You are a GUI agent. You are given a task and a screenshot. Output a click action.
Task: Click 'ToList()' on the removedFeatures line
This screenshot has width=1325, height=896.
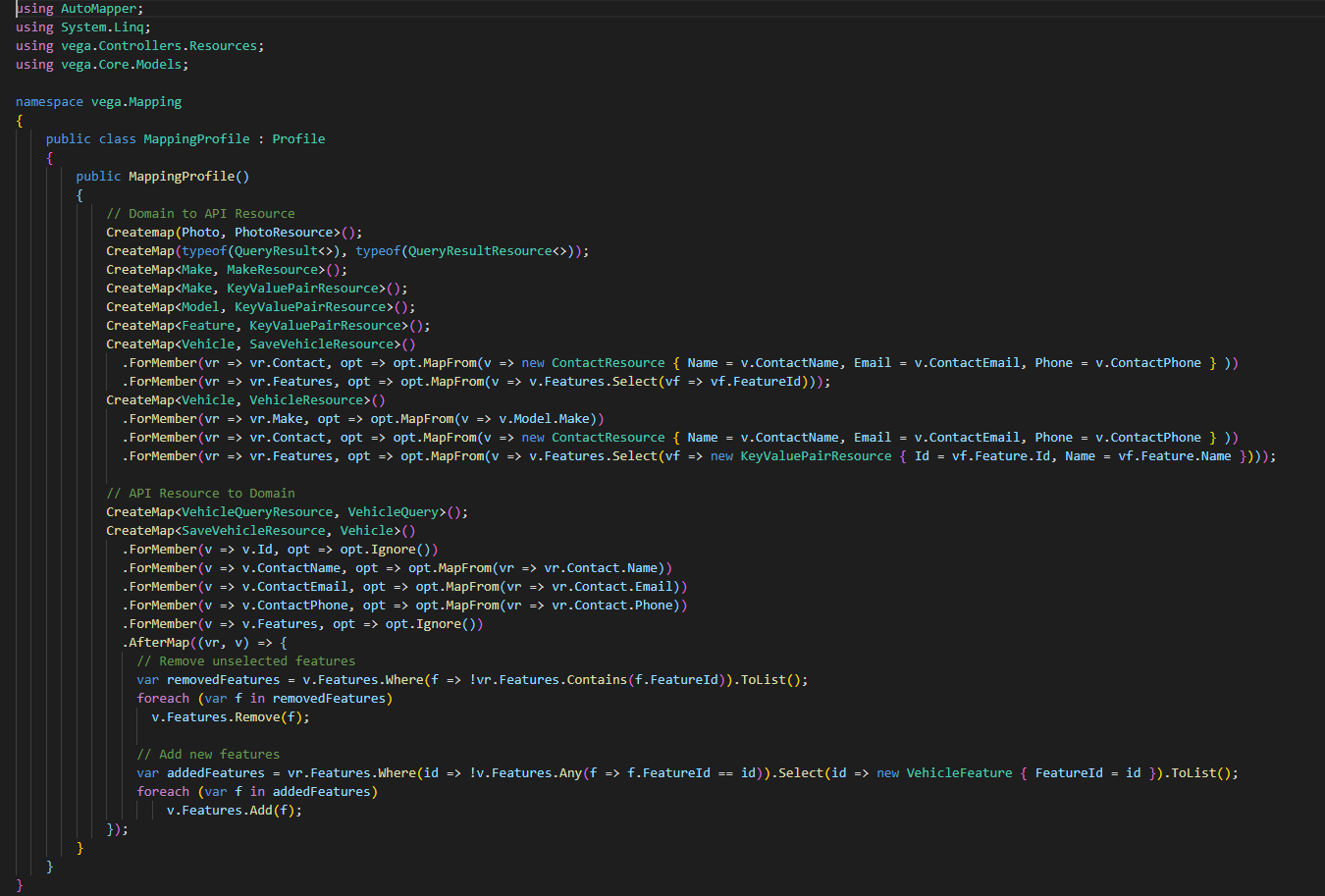click(770, 680)
